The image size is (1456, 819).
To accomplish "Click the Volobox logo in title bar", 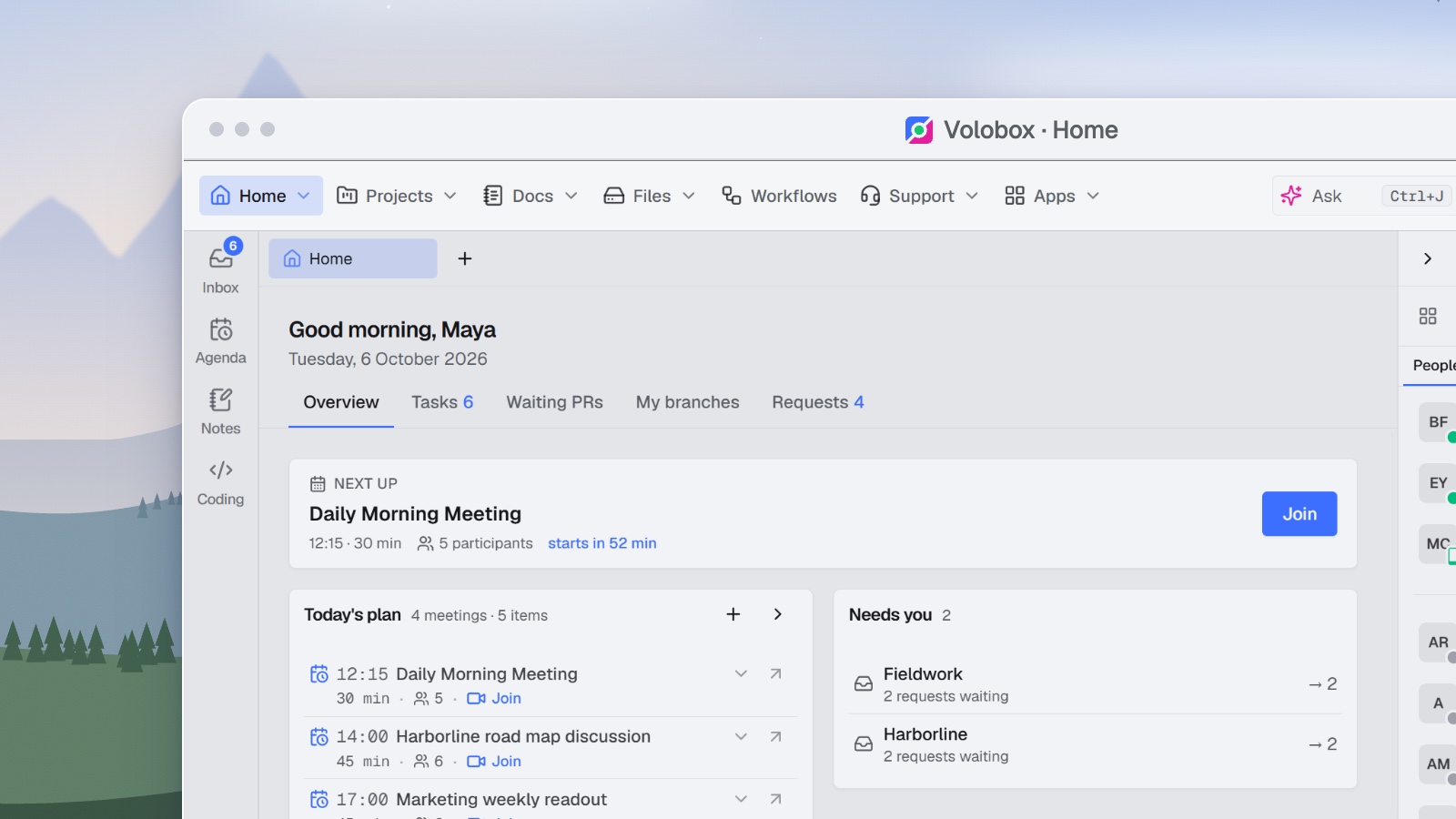I will pos(919,130).
